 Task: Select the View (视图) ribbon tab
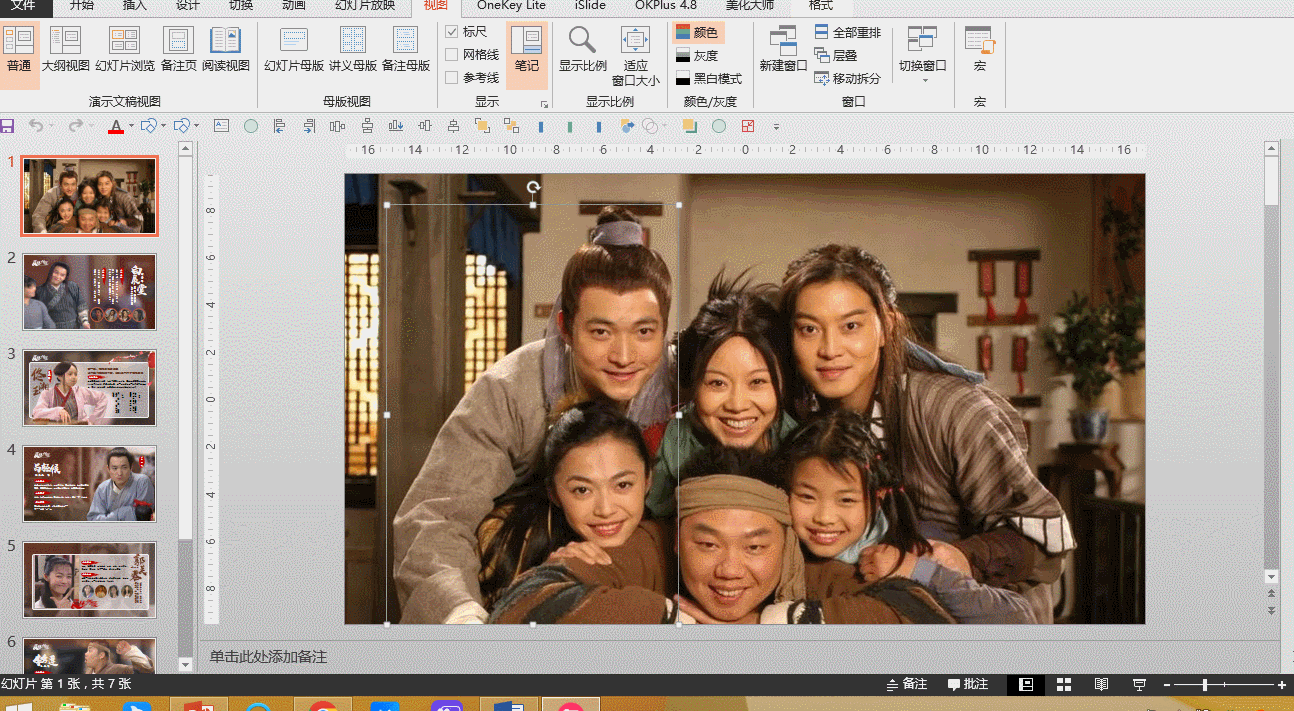[x=435, y=5]
